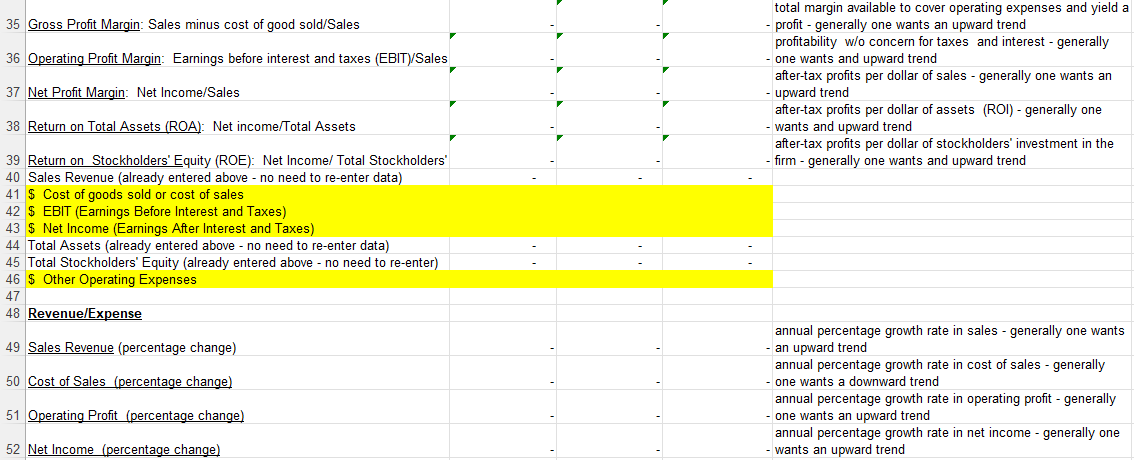
Task: Click the 'annual percentage growth rate in sales' description
Action: [x=952, y=339]
